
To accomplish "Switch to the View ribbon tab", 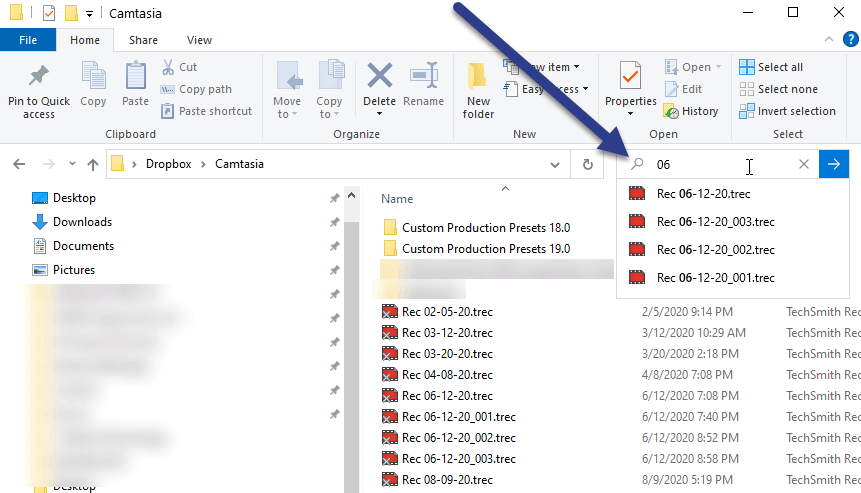I will (x=199, y=40).
